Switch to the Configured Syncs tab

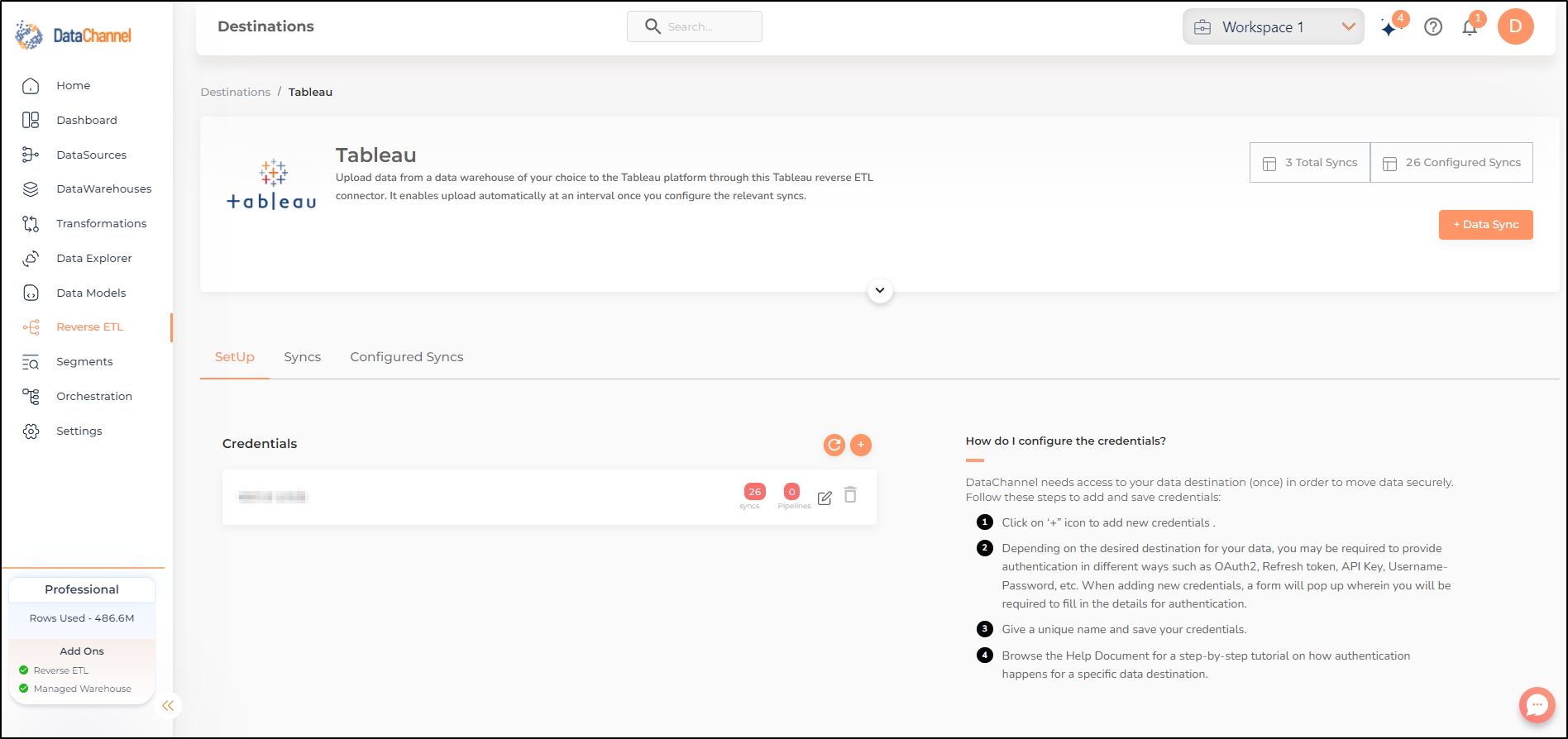coord(407,357)
